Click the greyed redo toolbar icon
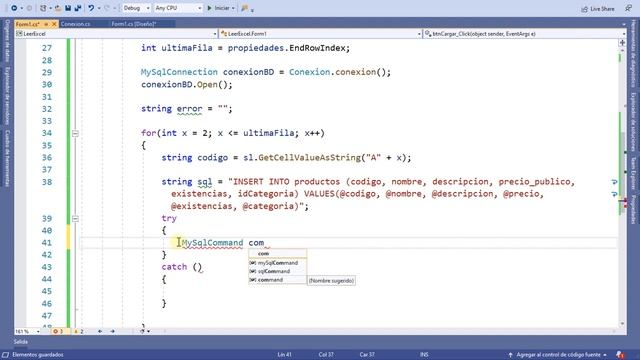This screenshot has height=360, width=640. 108,8
